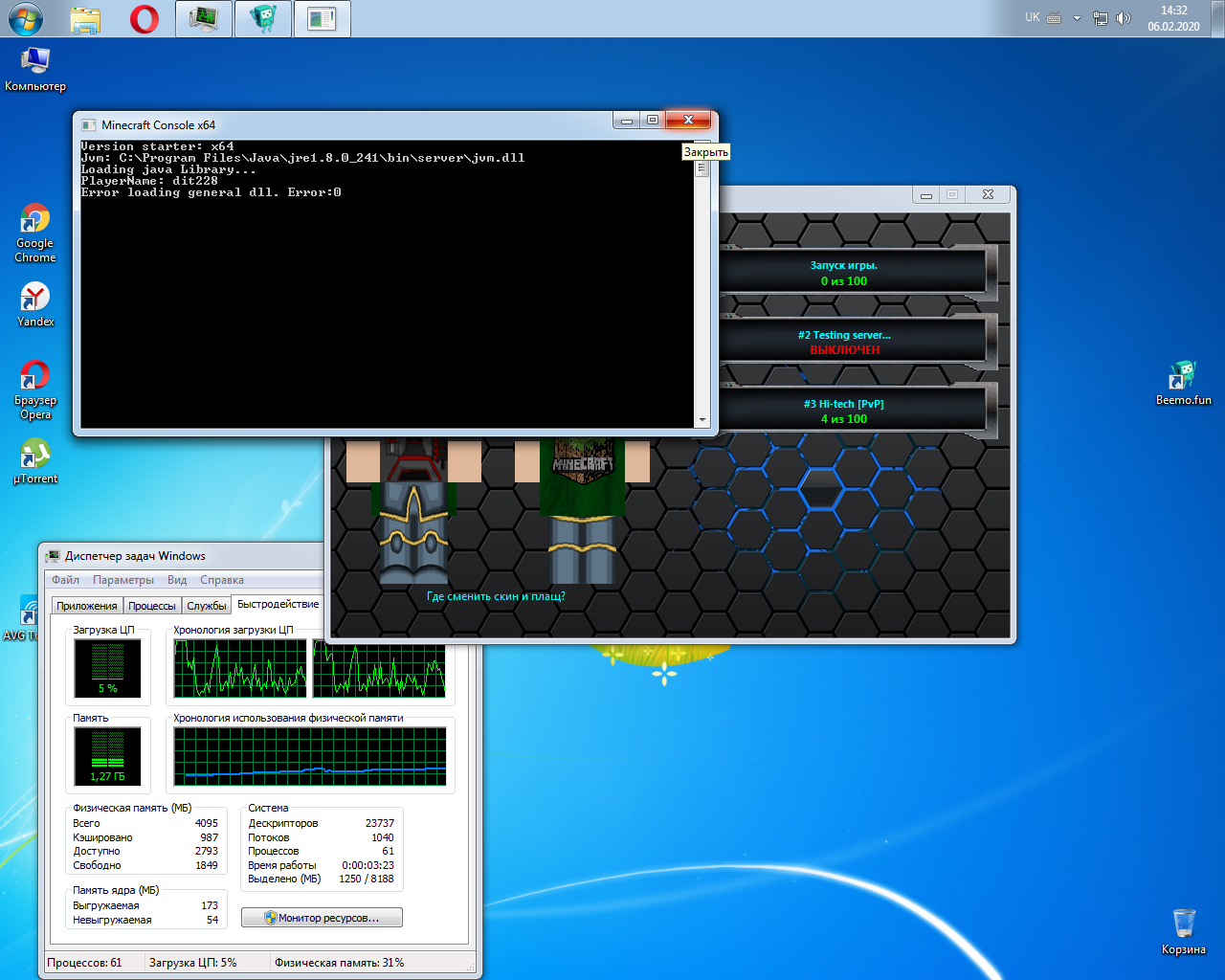The height and width of the screenshot is (980, 1225).
Task: Click the Монитор ресурсов button
Action: click(322, 918)
